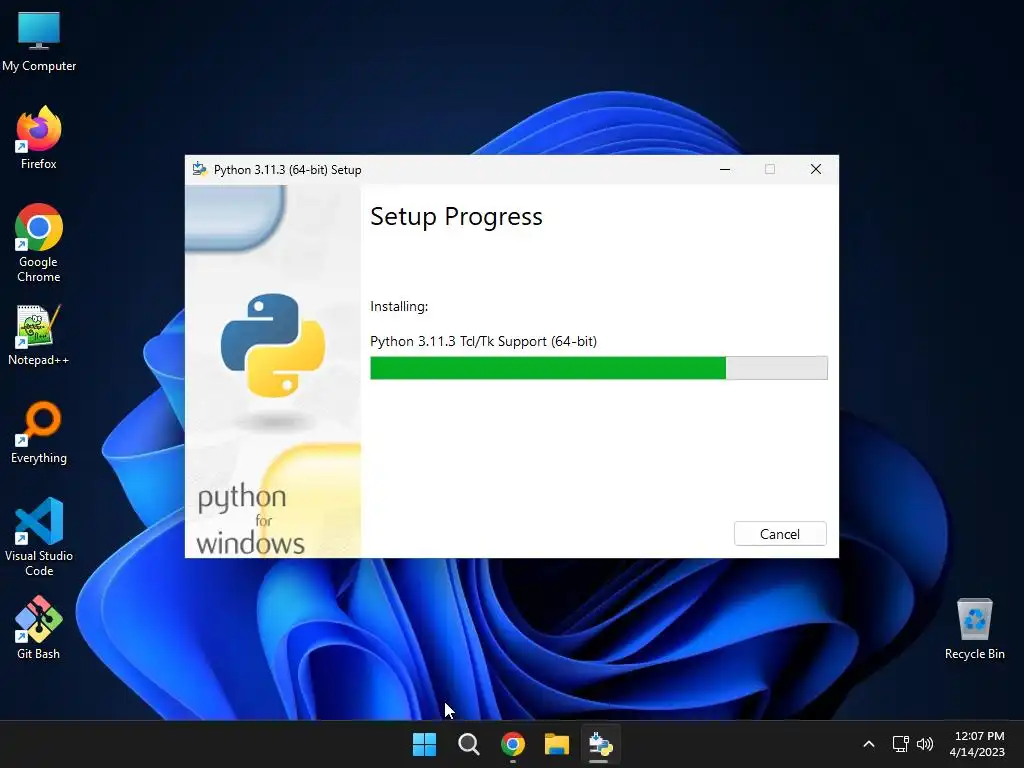
Task: Open Chrome from the taskbar
Action: [x=513, y=744]
